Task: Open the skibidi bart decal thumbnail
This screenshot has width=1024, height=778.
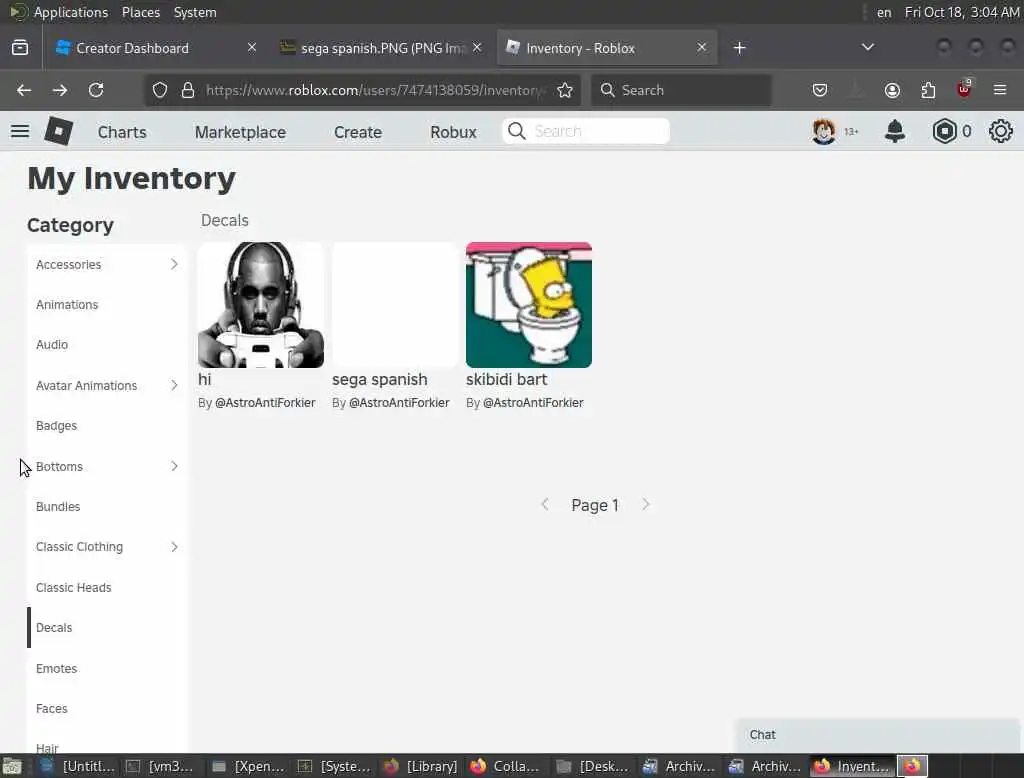Action: 529,305
